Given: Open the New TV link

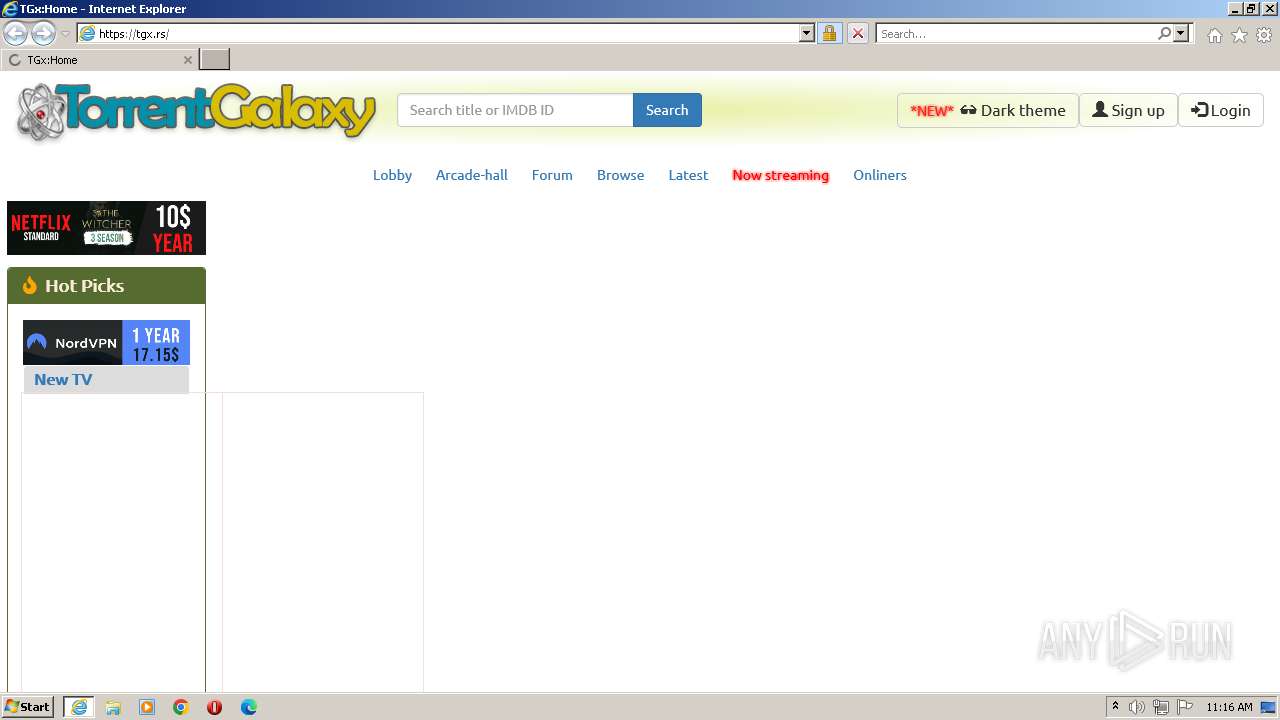Looking at the screenshot, I should (63, 379).
